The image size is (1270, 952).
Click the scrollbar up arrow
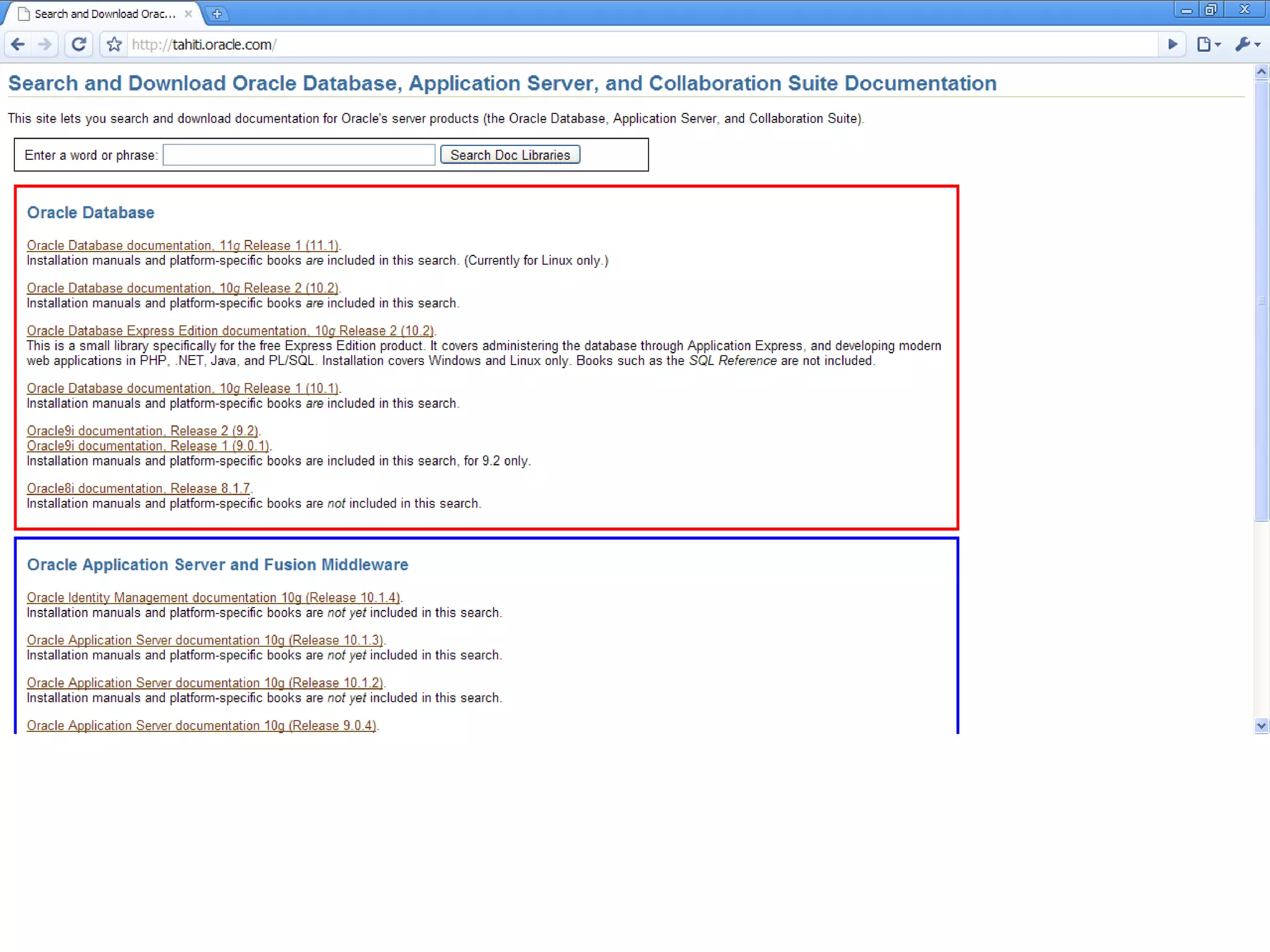coord(1261,73)
